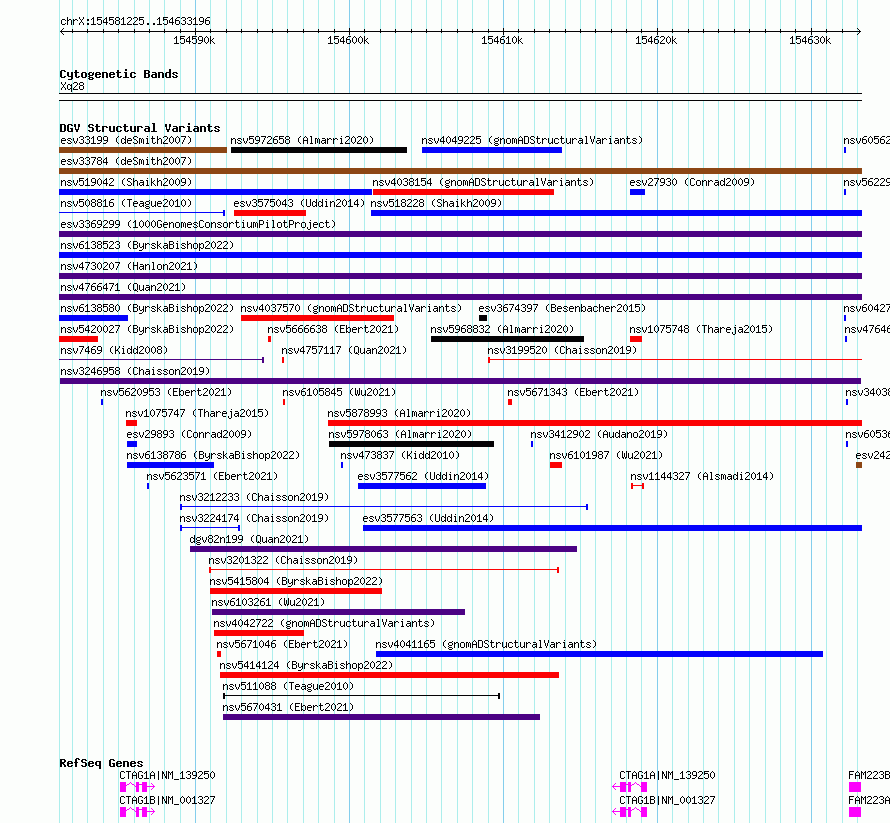Open nsv4730207 (Hanlon2021) label
This screenshot has width=890, height=823.
[129, 266]
